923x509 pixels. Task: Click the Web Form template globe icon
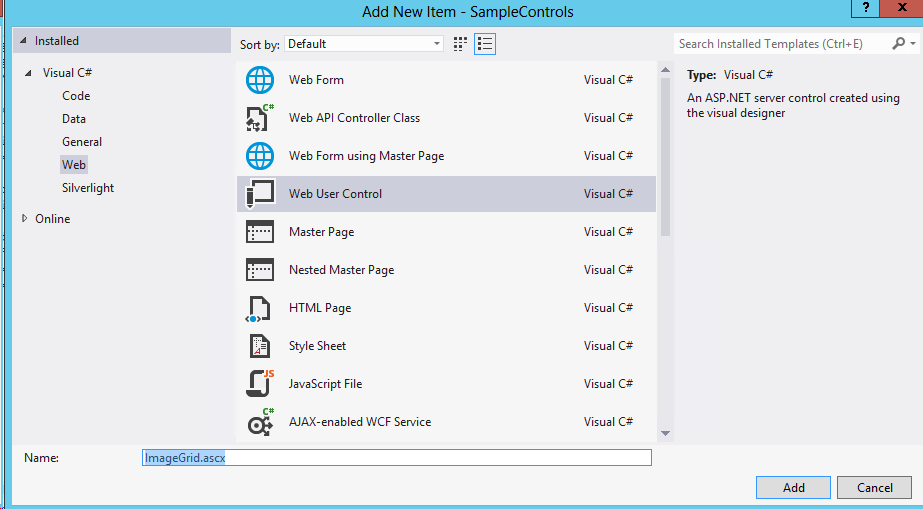click(x=260, y=80)
